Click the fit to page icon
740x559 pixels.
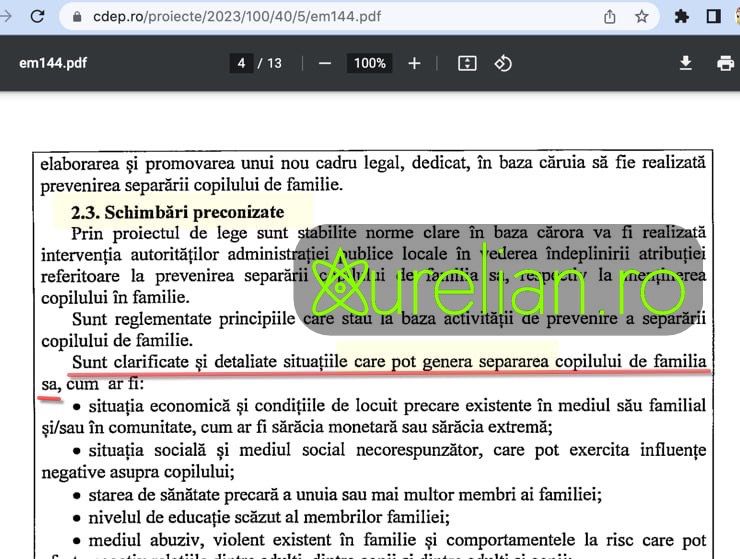coord(467,63)
